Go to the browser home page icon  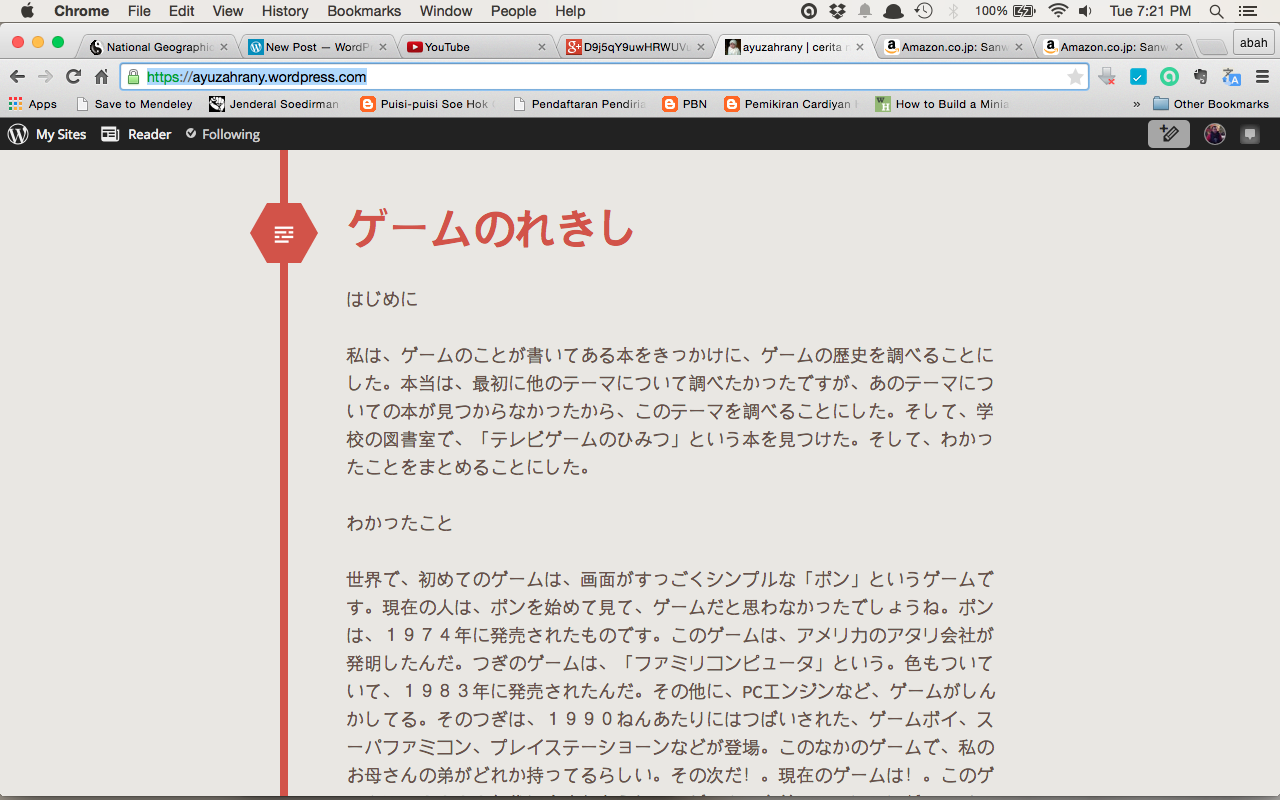tap(101, 77)
